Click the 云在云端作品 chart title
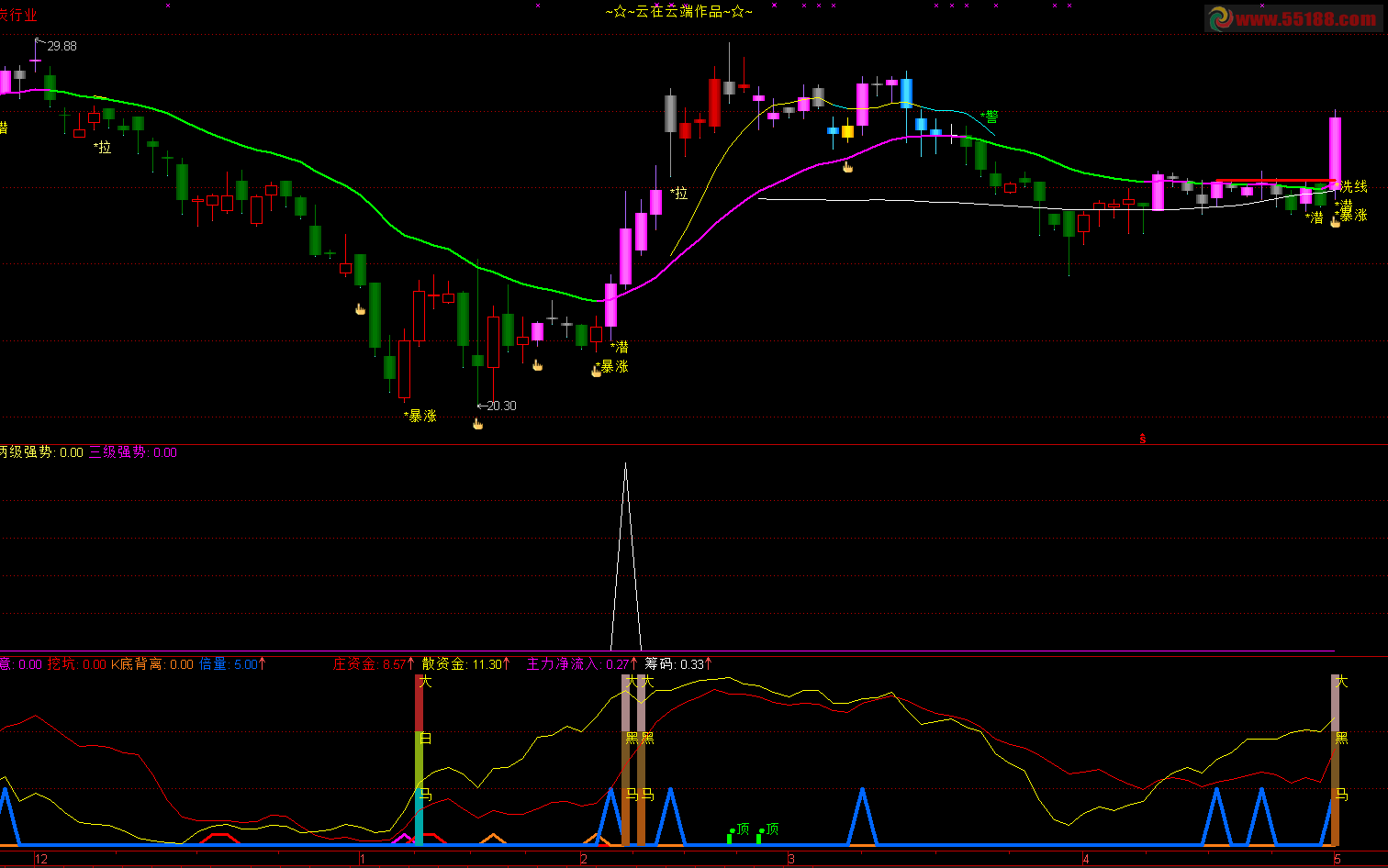 [x=679, y=12]
